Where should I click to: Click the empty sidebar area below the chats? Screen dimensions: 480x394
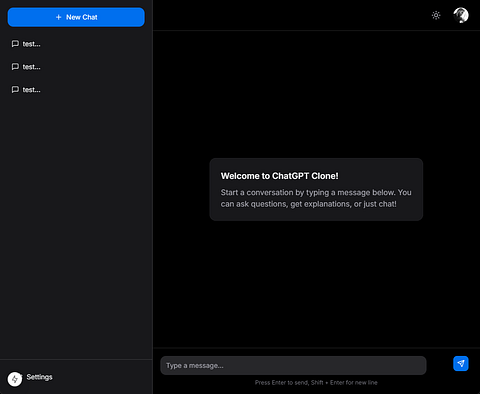76,227
